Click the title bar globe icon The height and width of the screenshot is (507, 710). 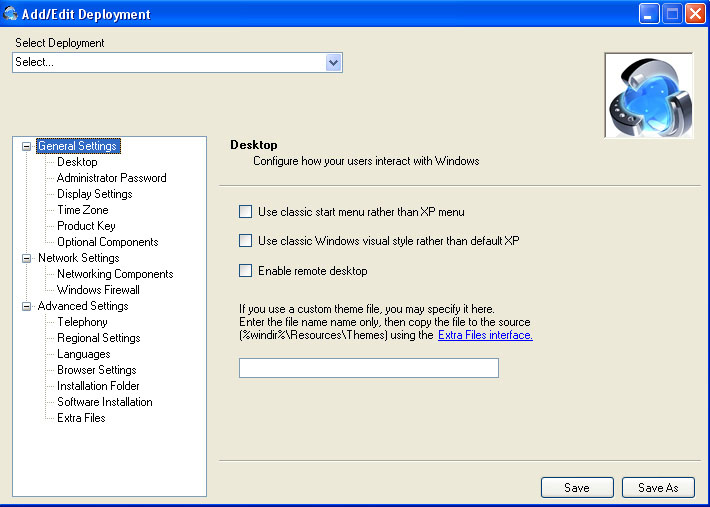(x=11, y=14)
